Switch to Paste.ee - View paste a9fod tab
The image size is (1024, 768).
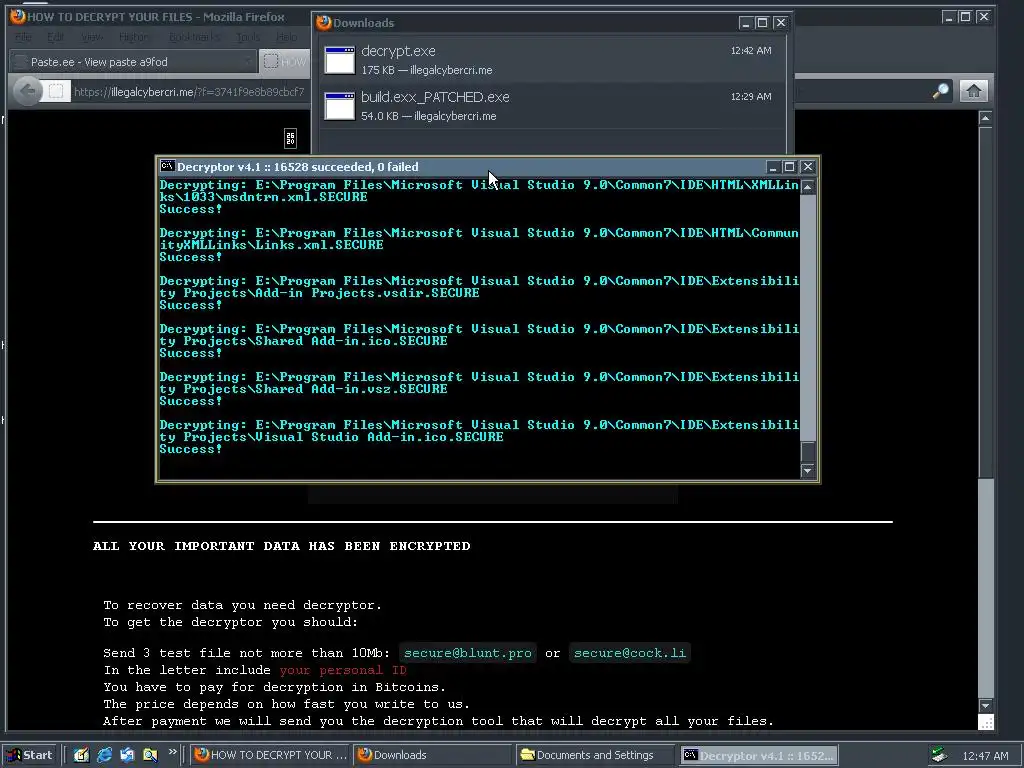(x=131, y=61)
